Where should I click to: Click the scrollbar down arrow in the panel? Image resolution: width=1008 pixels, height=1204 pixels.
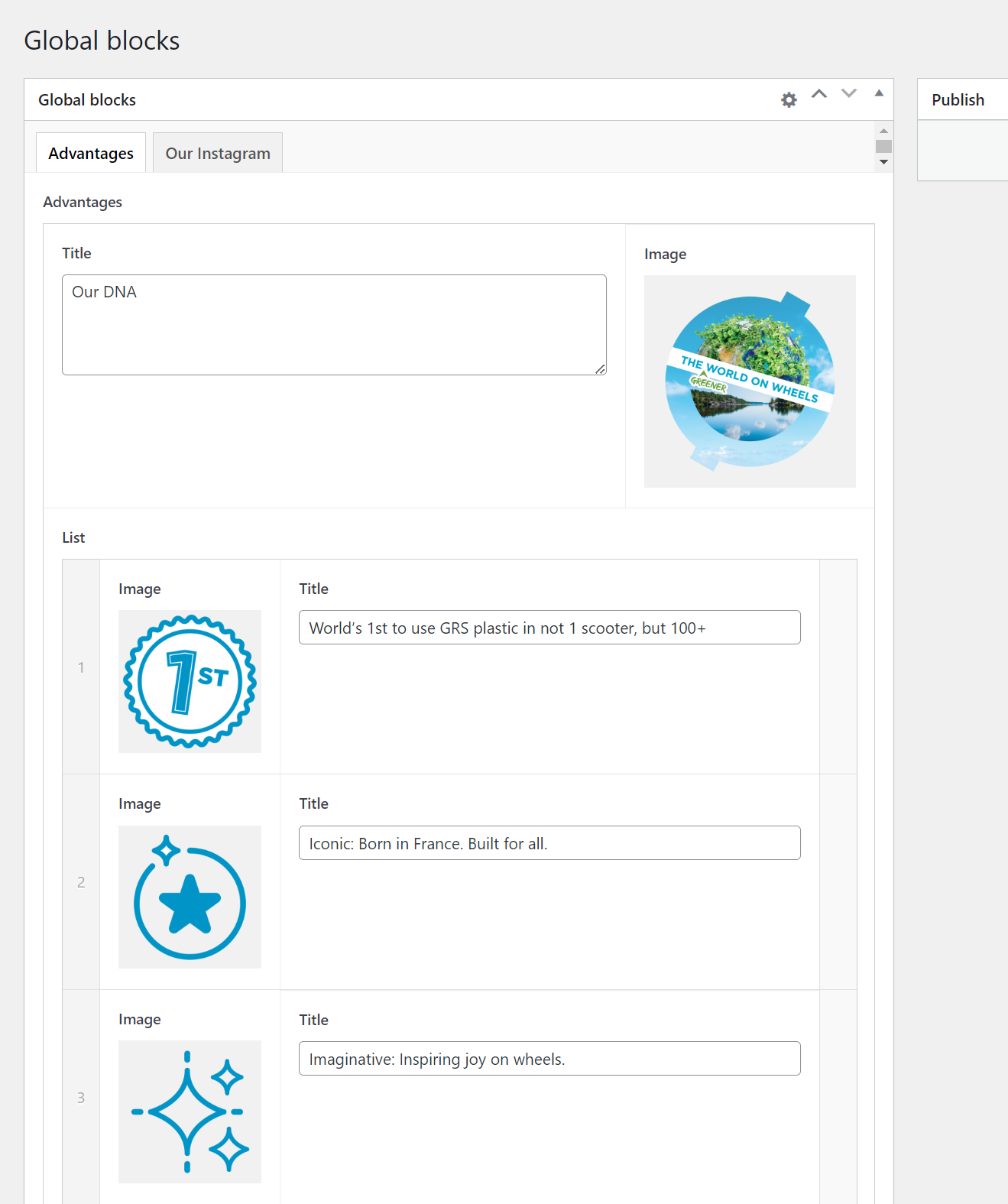pos(884,162)
